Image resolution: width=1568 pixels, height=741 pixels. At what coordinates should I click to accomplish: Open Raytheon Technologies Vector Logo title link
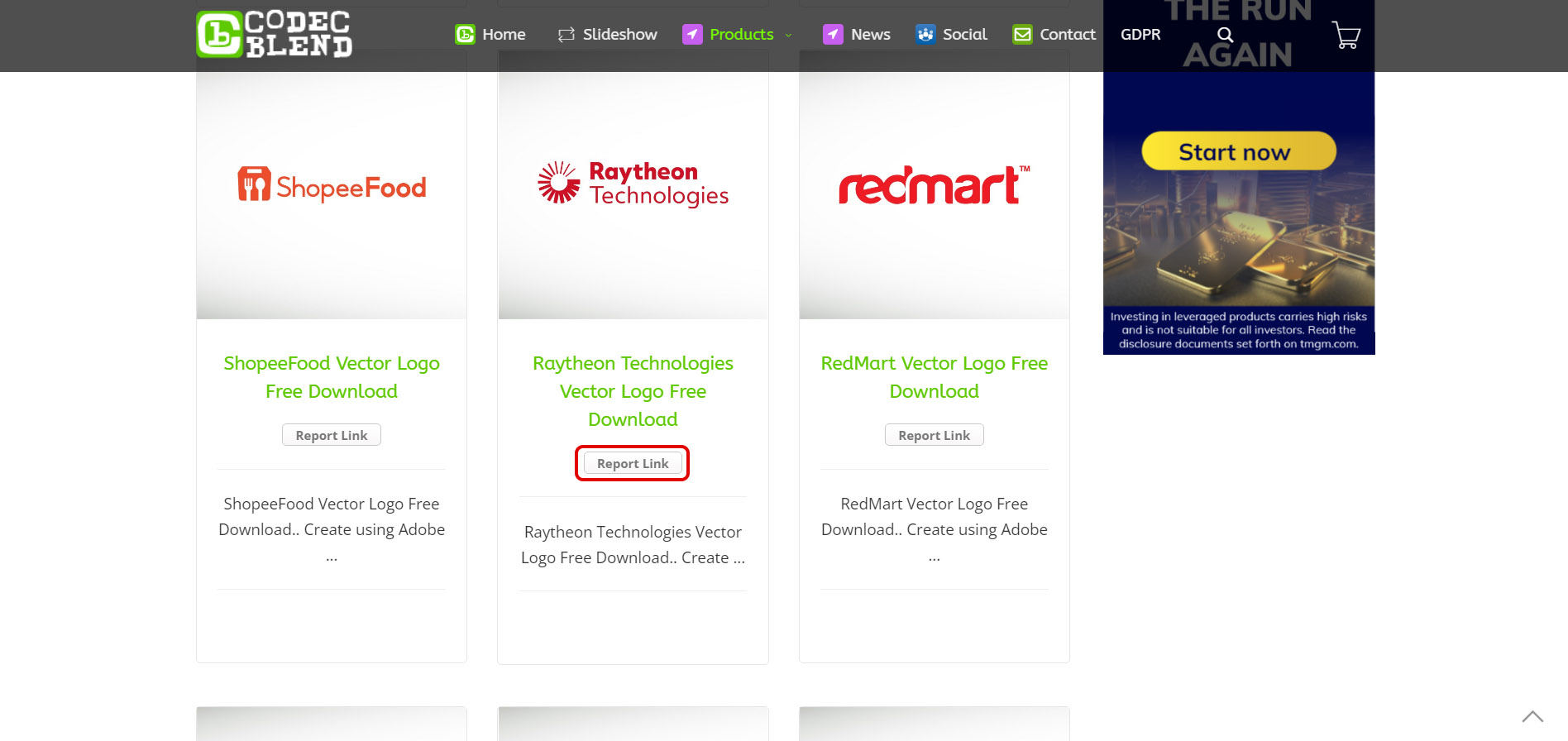(x=633, y=391)
